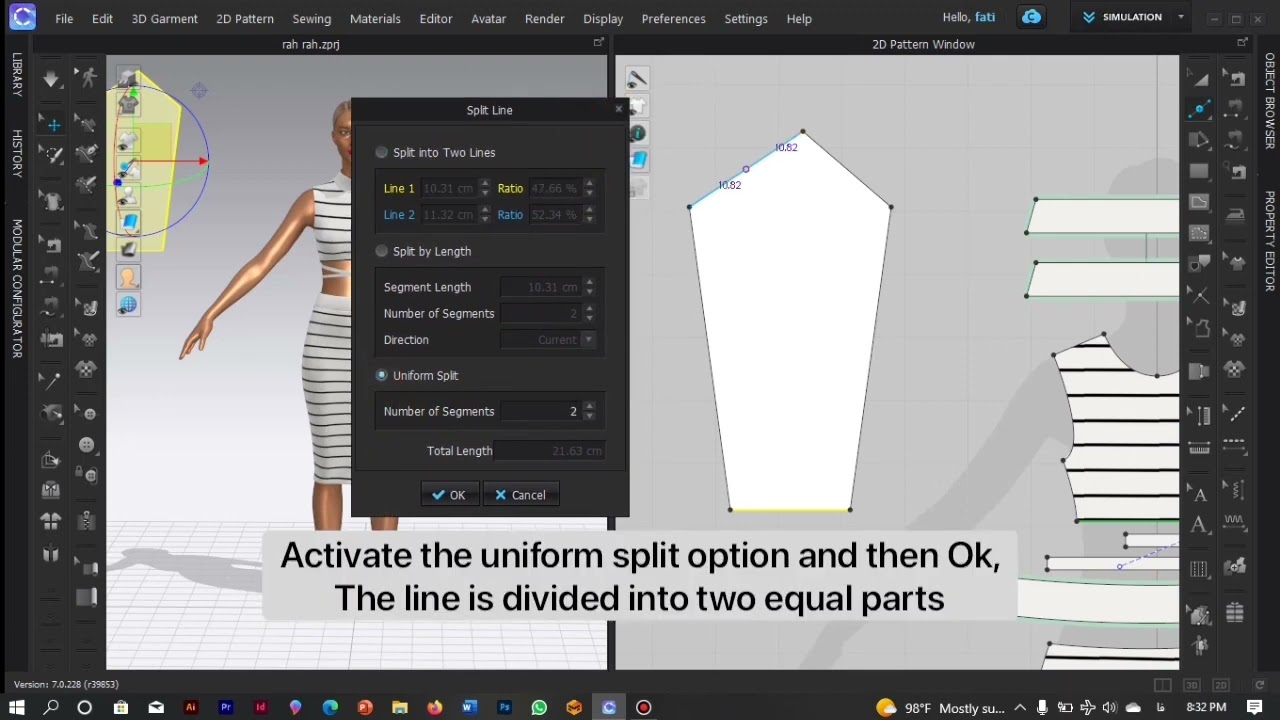Adjust Number of Segments stepper under Split by Length
The height and width of the screenshot is (720, 1280).
pos(589,313)
